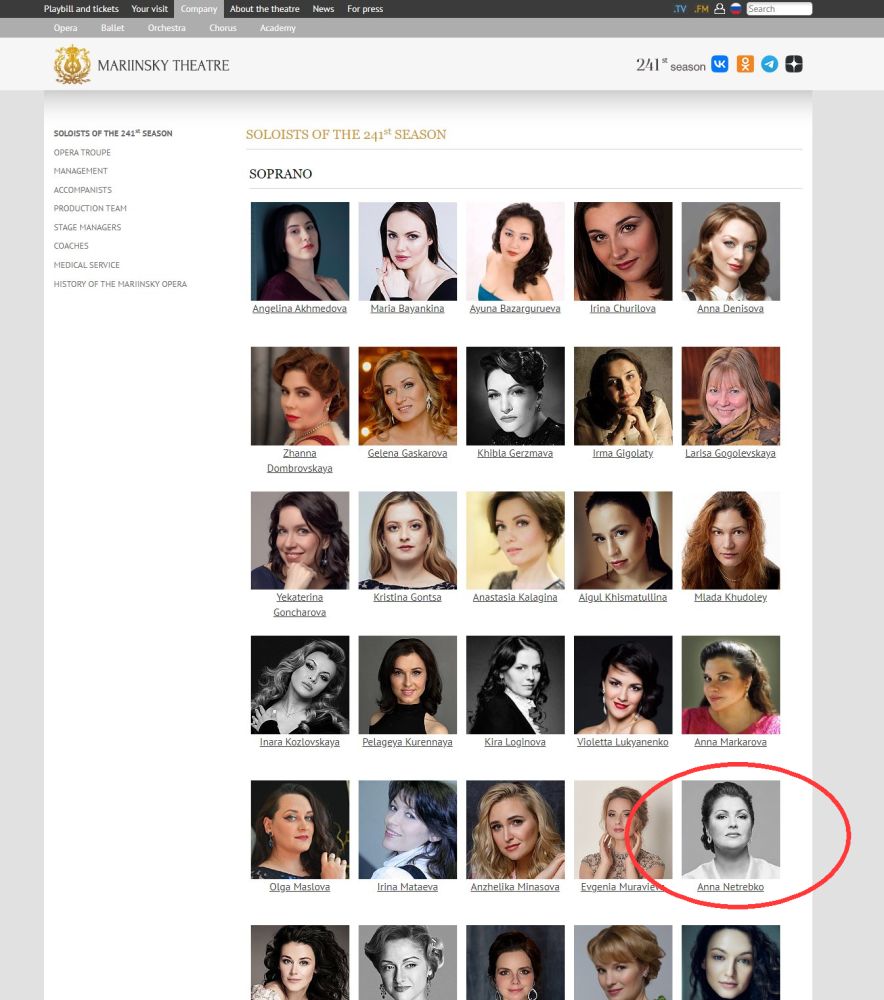This screenshot has height=1000, width=884.
Task: Click the Khibla Gerzmava name link
Action: pos(515,453)
